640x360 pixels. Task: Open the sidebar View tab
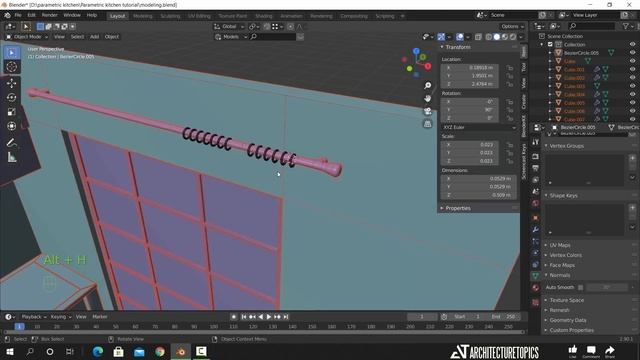coord(524,83)
